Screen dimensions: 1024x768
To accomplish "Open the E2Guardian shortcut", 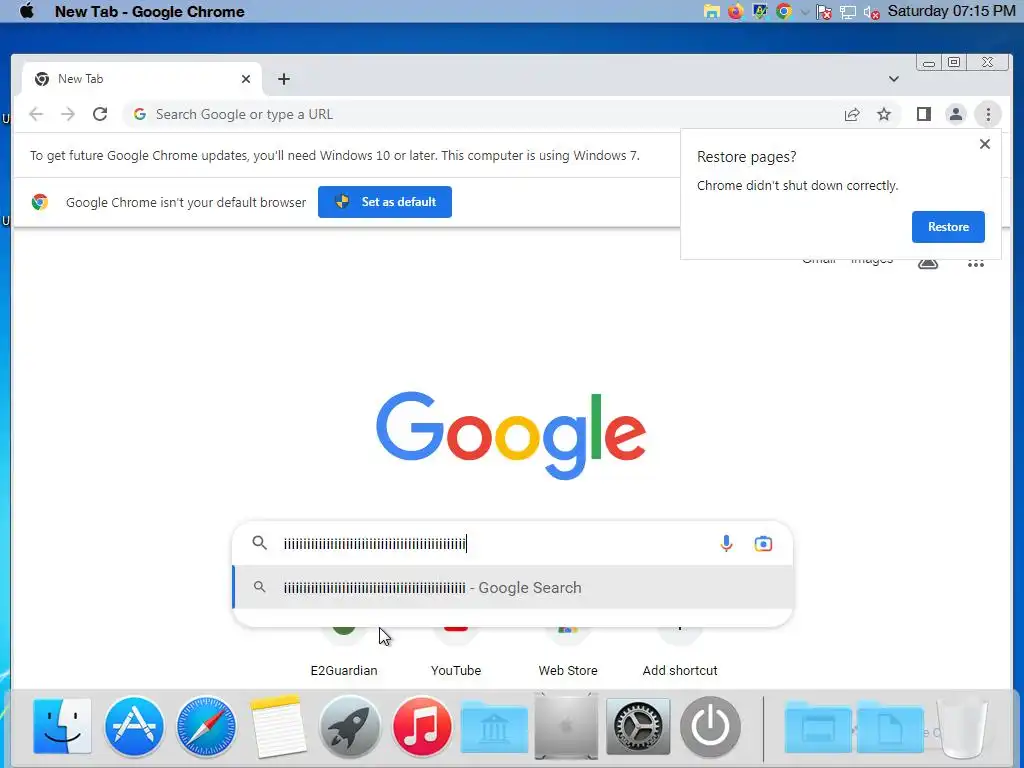I will coord(344,653).
